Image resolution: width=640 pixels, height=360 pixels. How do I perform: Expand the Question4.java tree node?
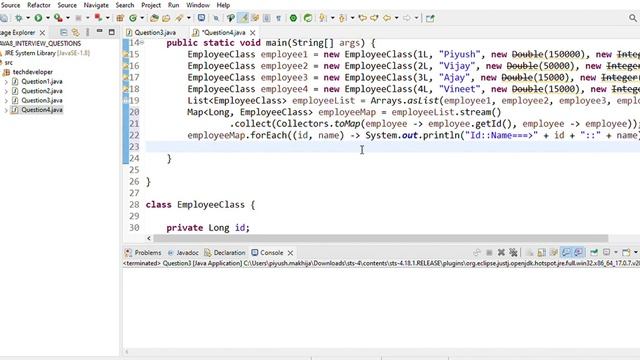coord(6,110)
